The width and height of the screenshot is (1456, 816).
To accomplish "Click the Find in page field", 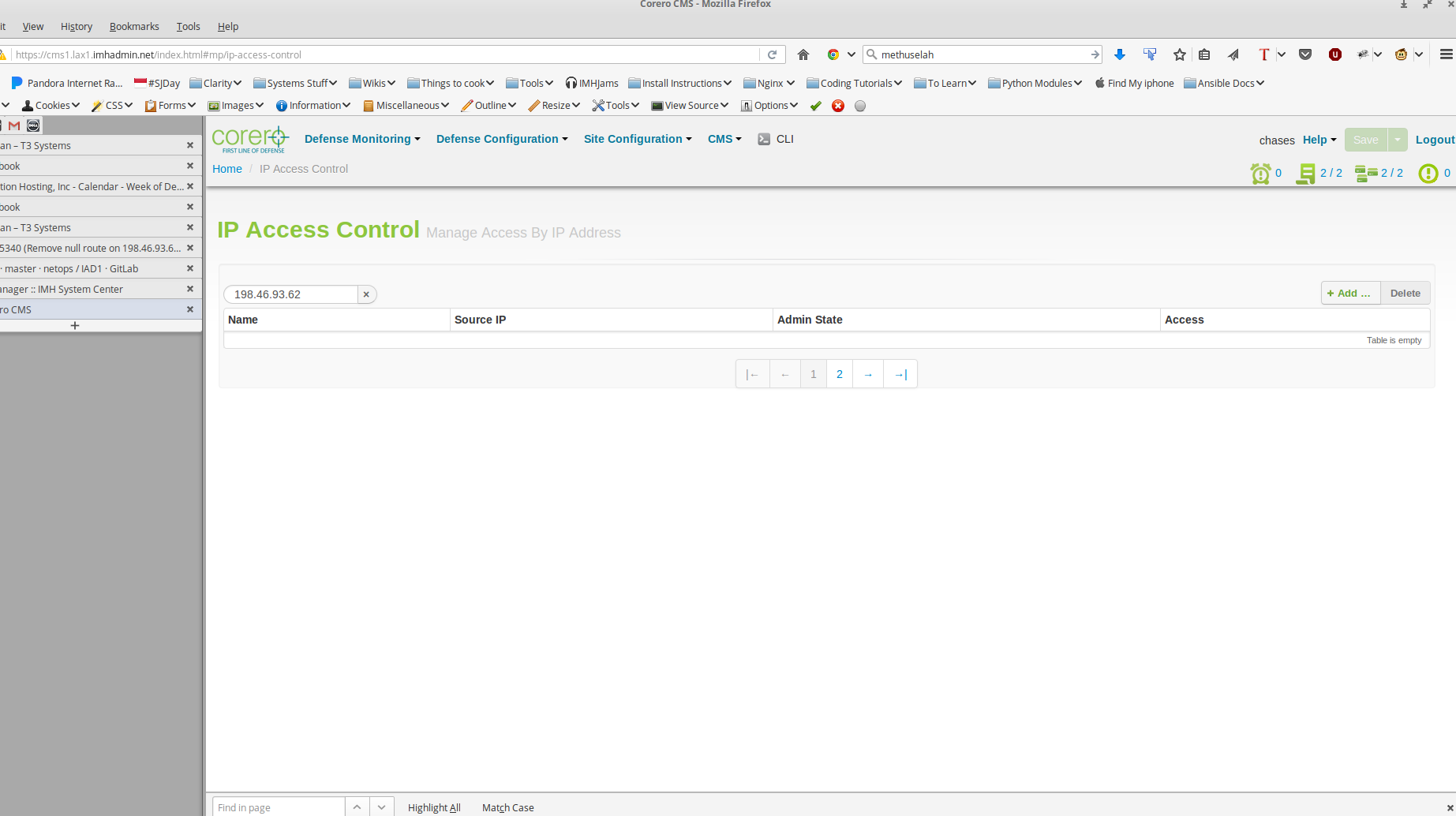I will [x=278, y=807].
